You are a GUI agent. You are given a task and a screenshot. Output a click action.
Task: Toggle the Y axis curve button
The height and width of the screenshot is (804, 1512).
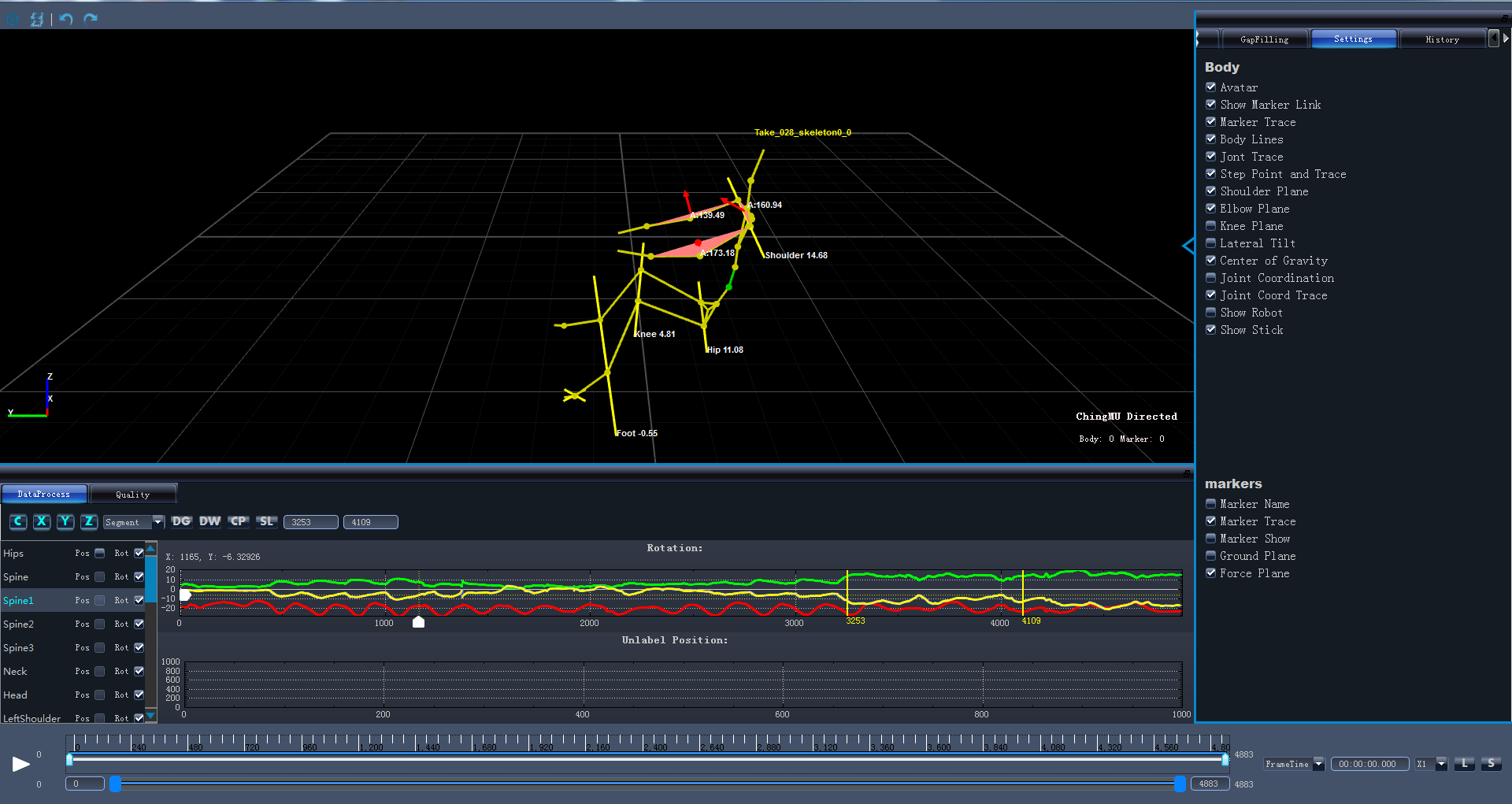66,521
